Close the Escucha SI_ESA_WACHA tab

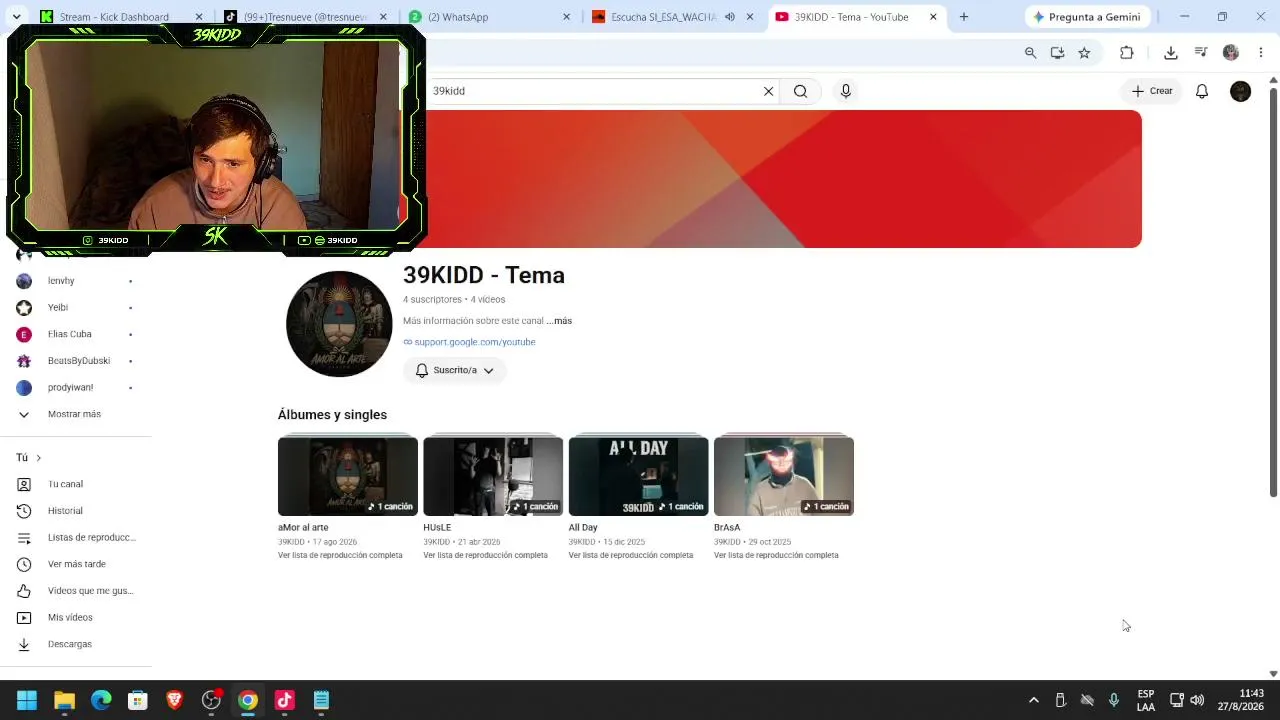click(x=750, y=17)
